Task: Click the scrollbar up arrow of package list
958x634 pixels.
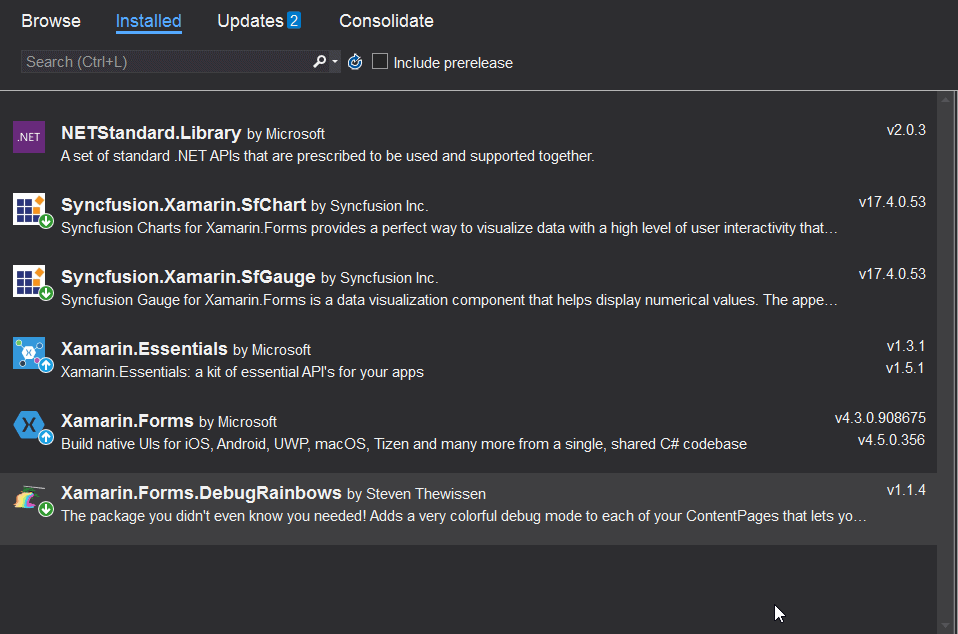Action: 946,99
